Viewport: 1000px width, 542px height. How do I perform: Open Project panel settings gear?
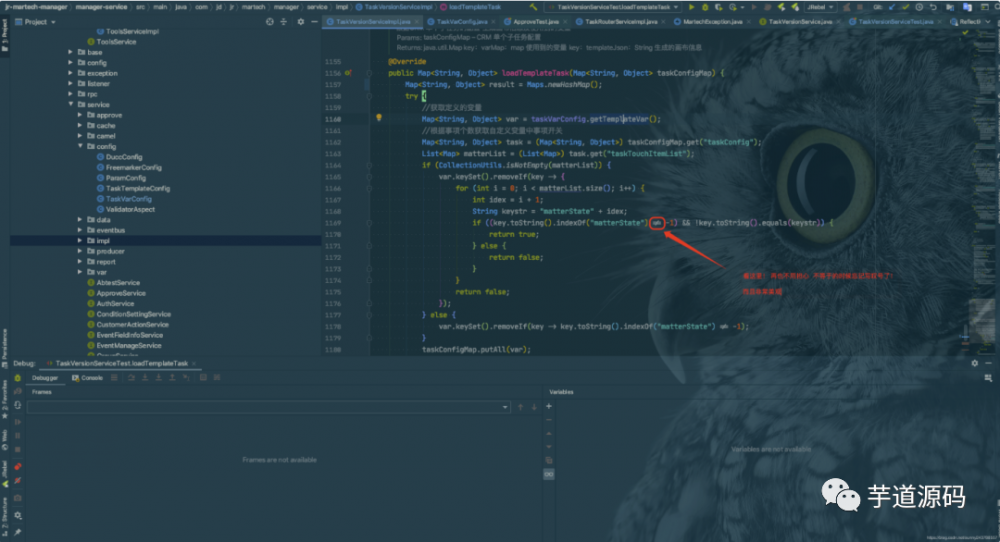(x=300, y=22)
